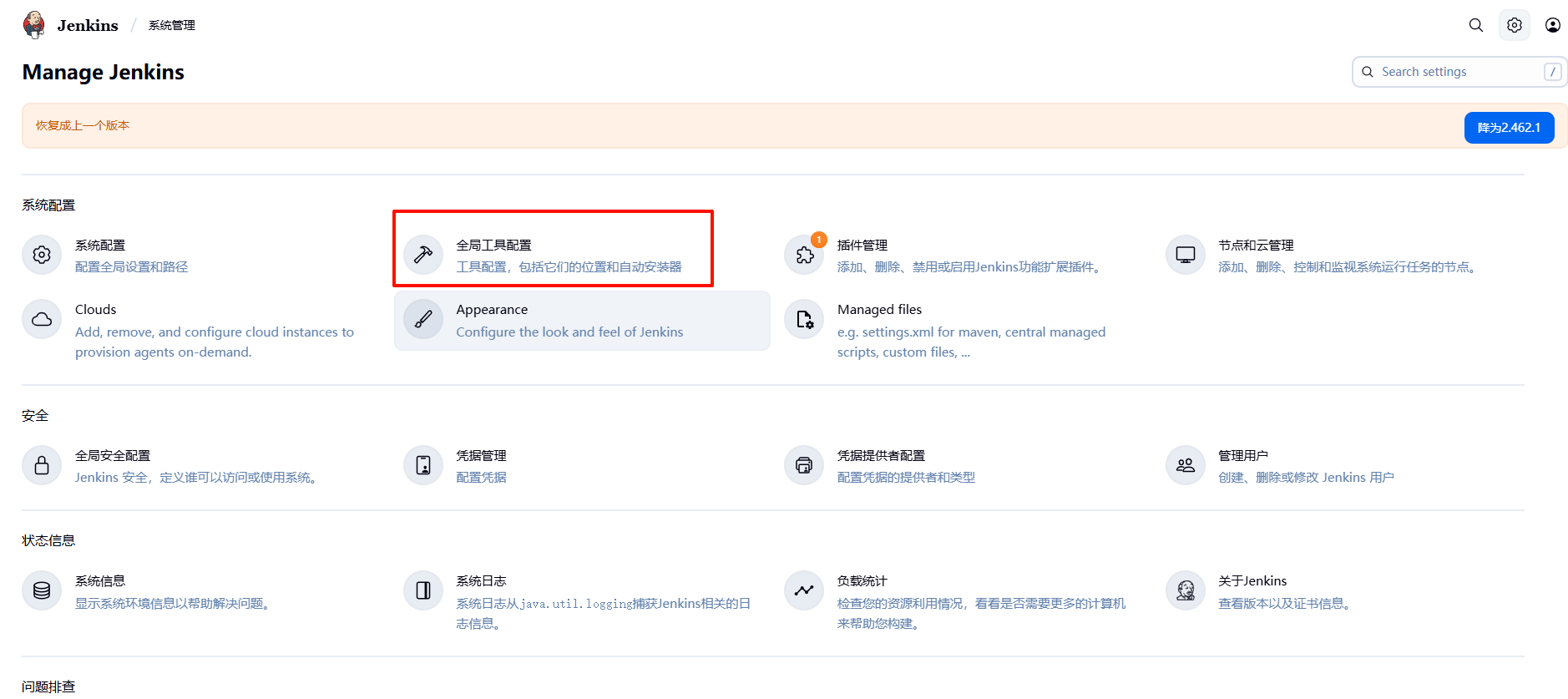Click description 配置凭据的提供者和类型
This screenshot has height=699, width=1568.
click(906, 477)
